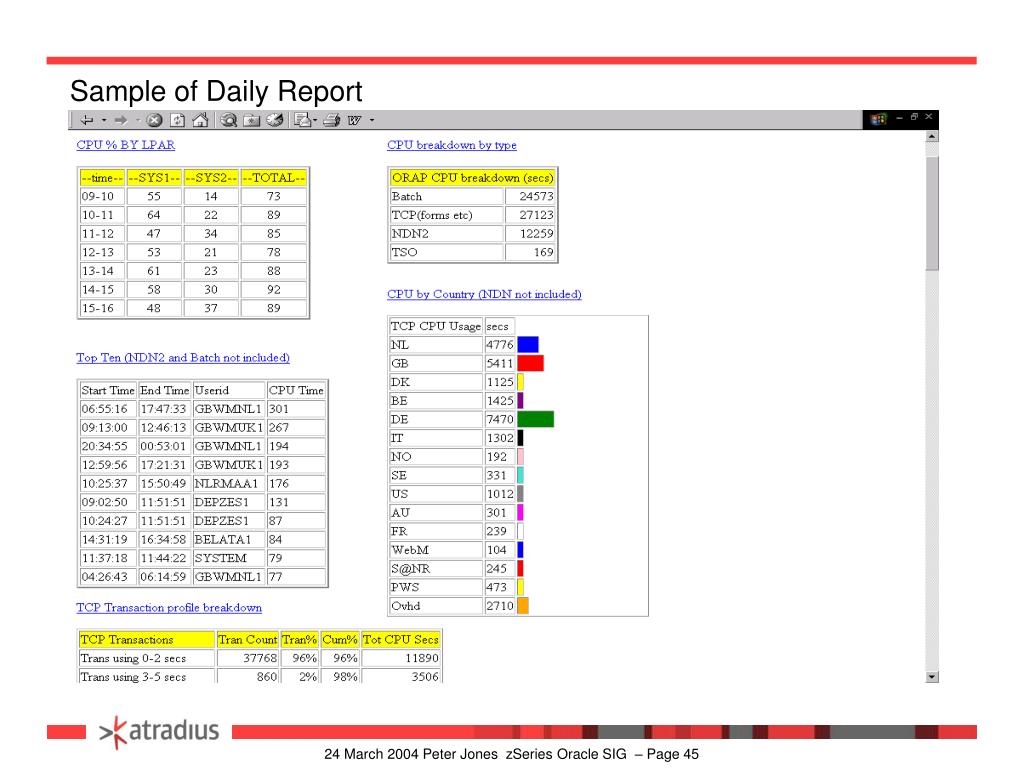Click the Mail icon in the toolbar

pyautogui.click(x=302, y=120)
